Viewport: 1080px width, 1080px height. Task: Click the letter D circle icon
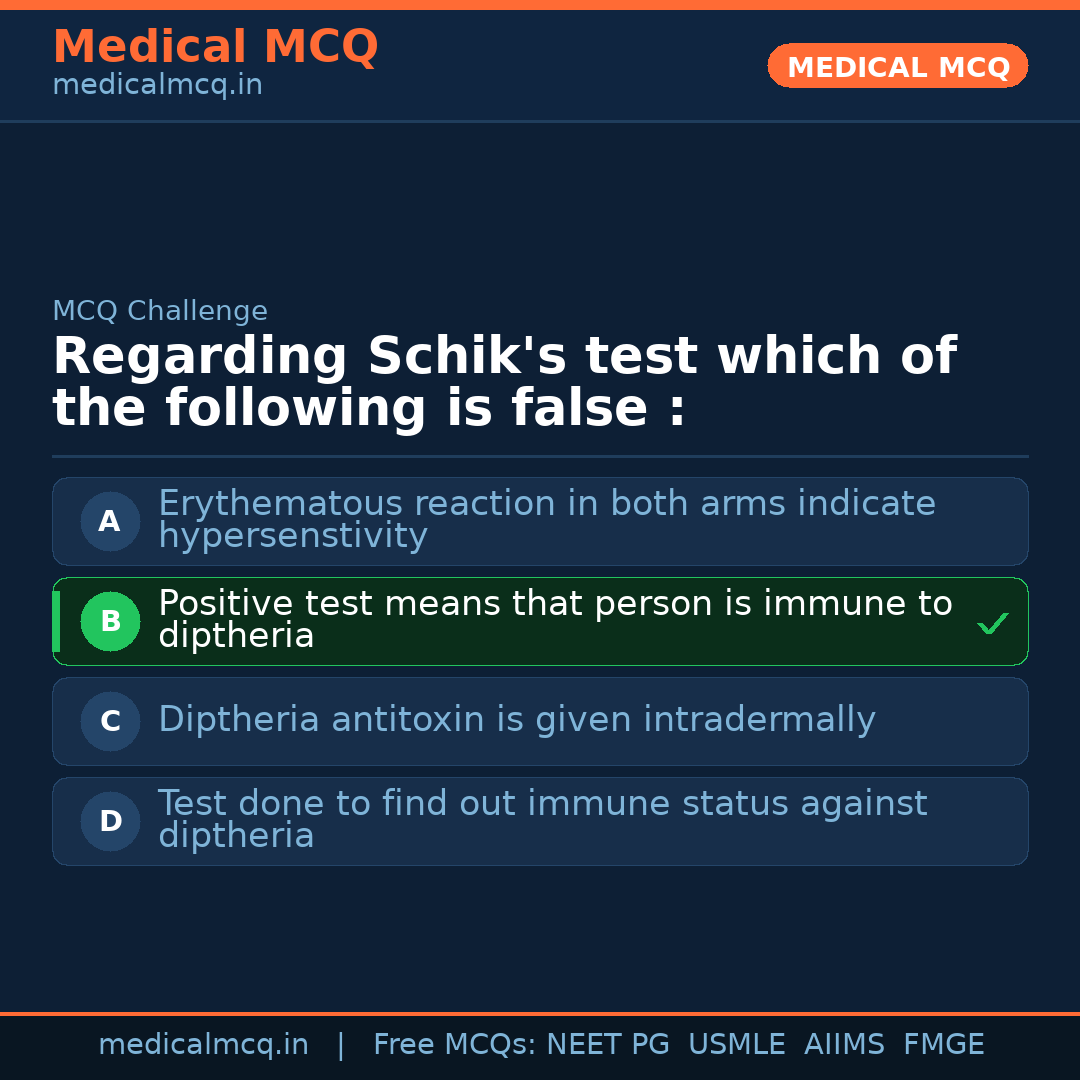click(x=110, y=821)
